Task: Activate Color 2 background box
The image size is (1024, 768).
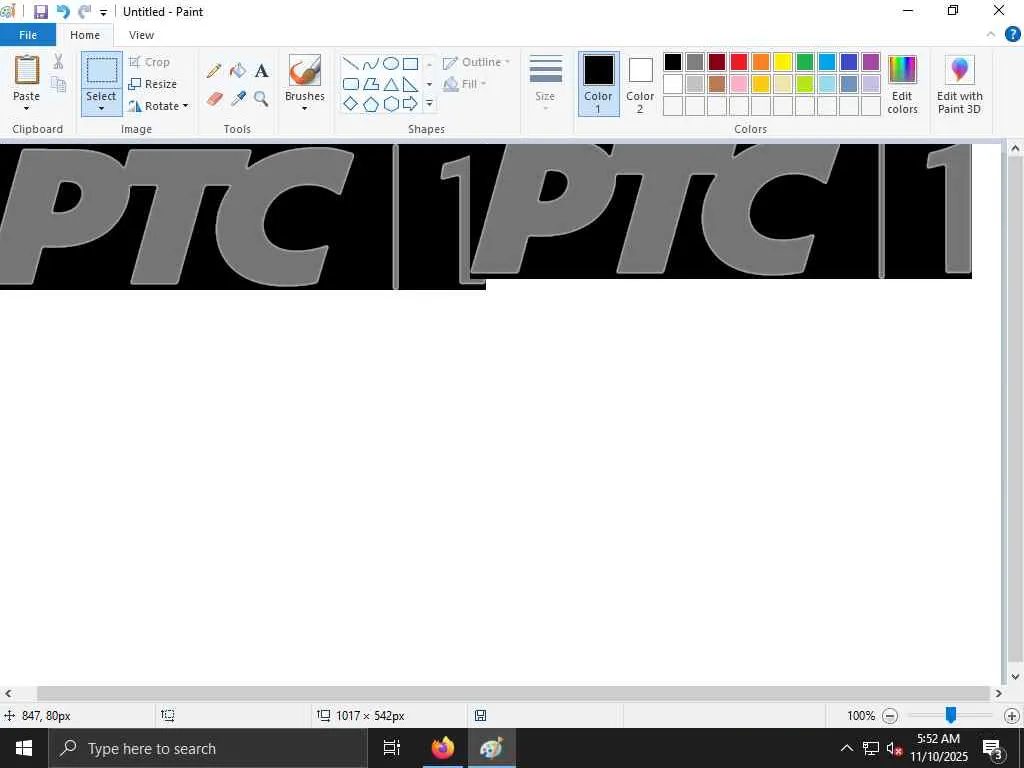Action: (640, 84)
